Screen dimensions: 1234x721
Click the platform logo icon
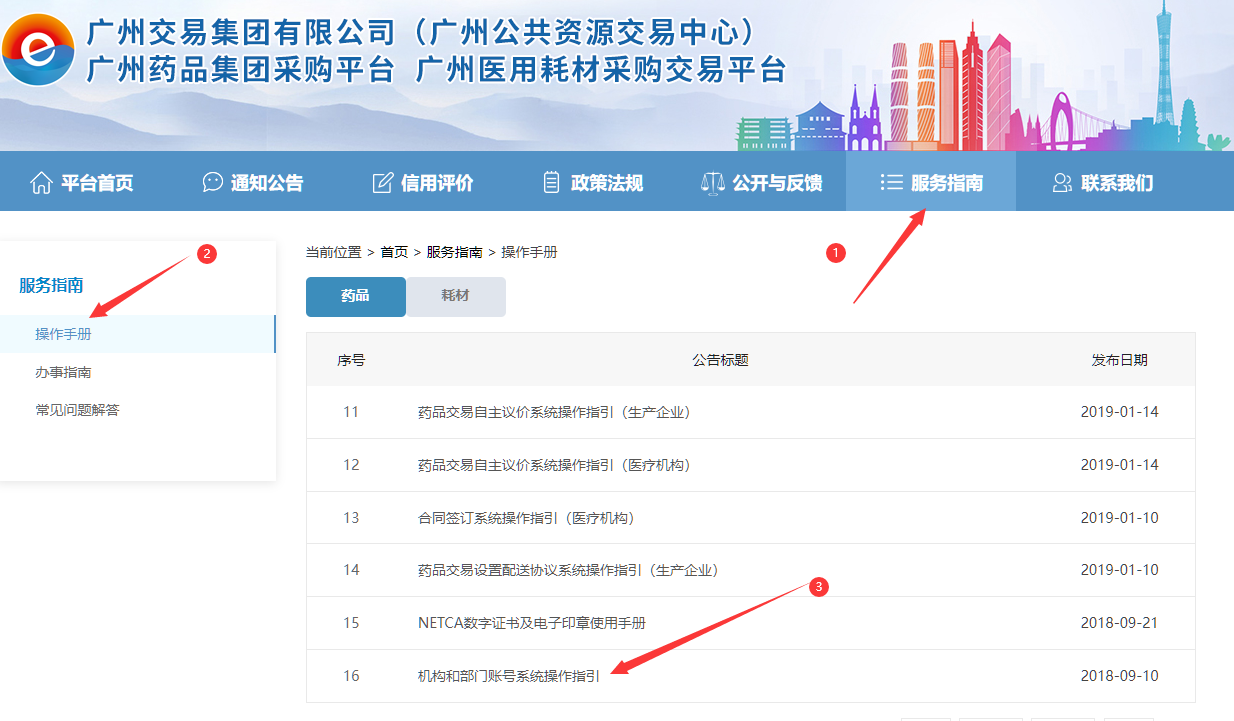pos(39,50)
